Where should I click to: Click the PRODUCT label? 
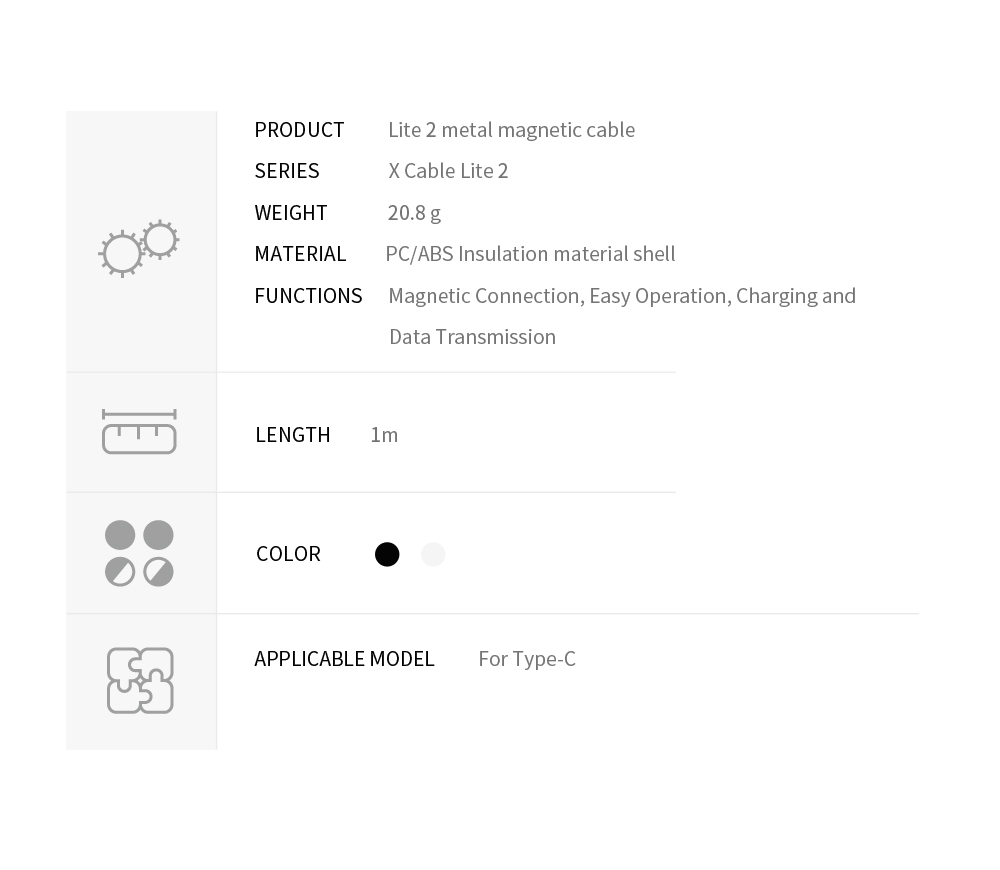point(299,130)
